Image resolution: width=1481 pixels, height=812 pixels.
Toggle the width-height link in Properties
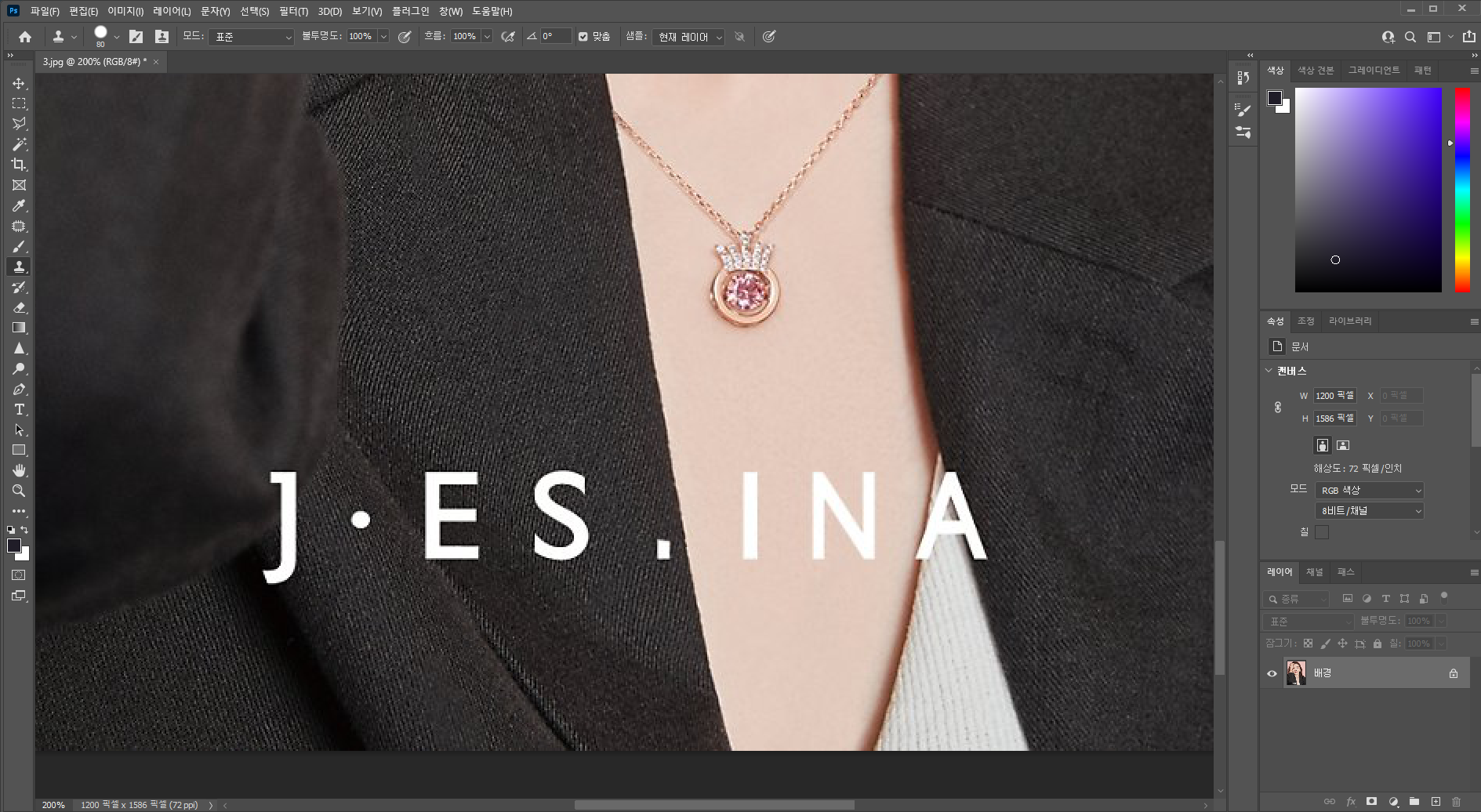[x=1277, y=408]
